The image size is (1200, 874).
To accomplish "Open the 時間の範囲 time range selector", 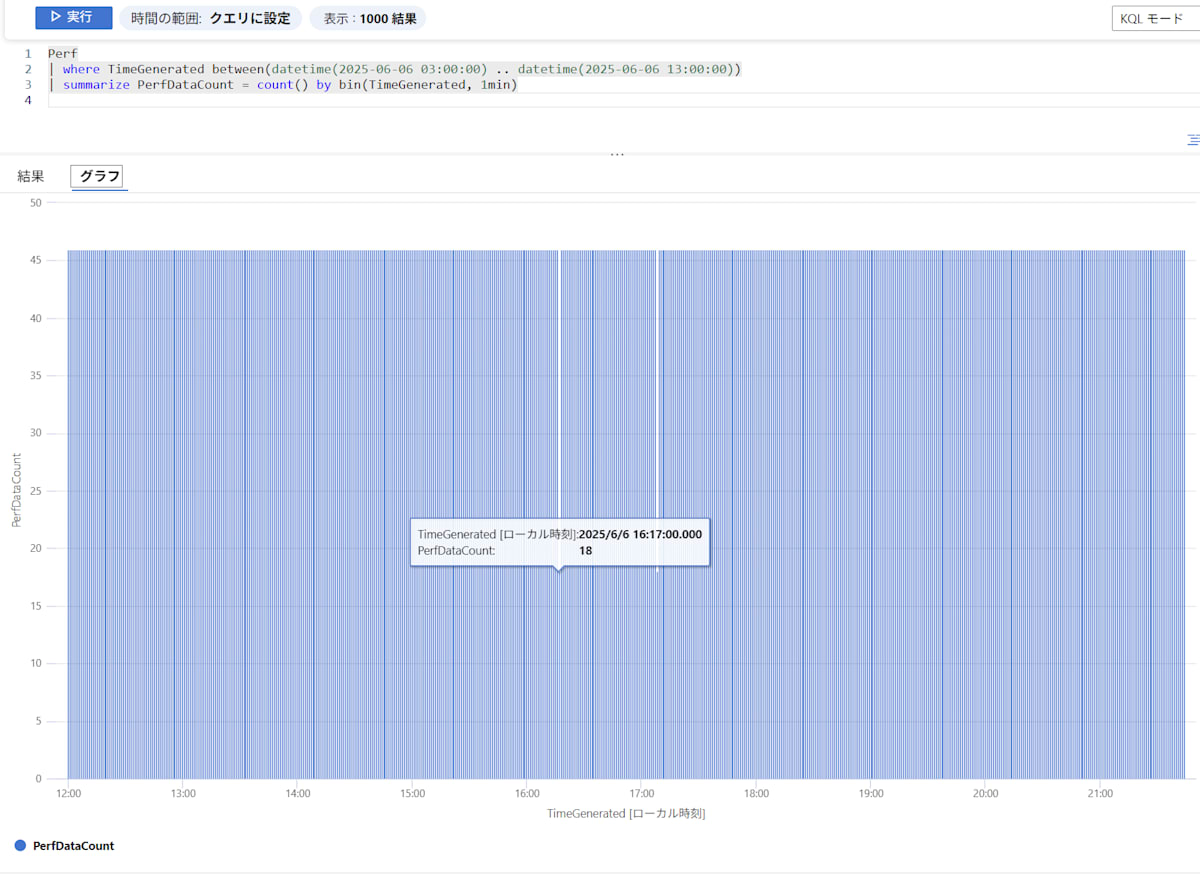I will coord(211,18).
